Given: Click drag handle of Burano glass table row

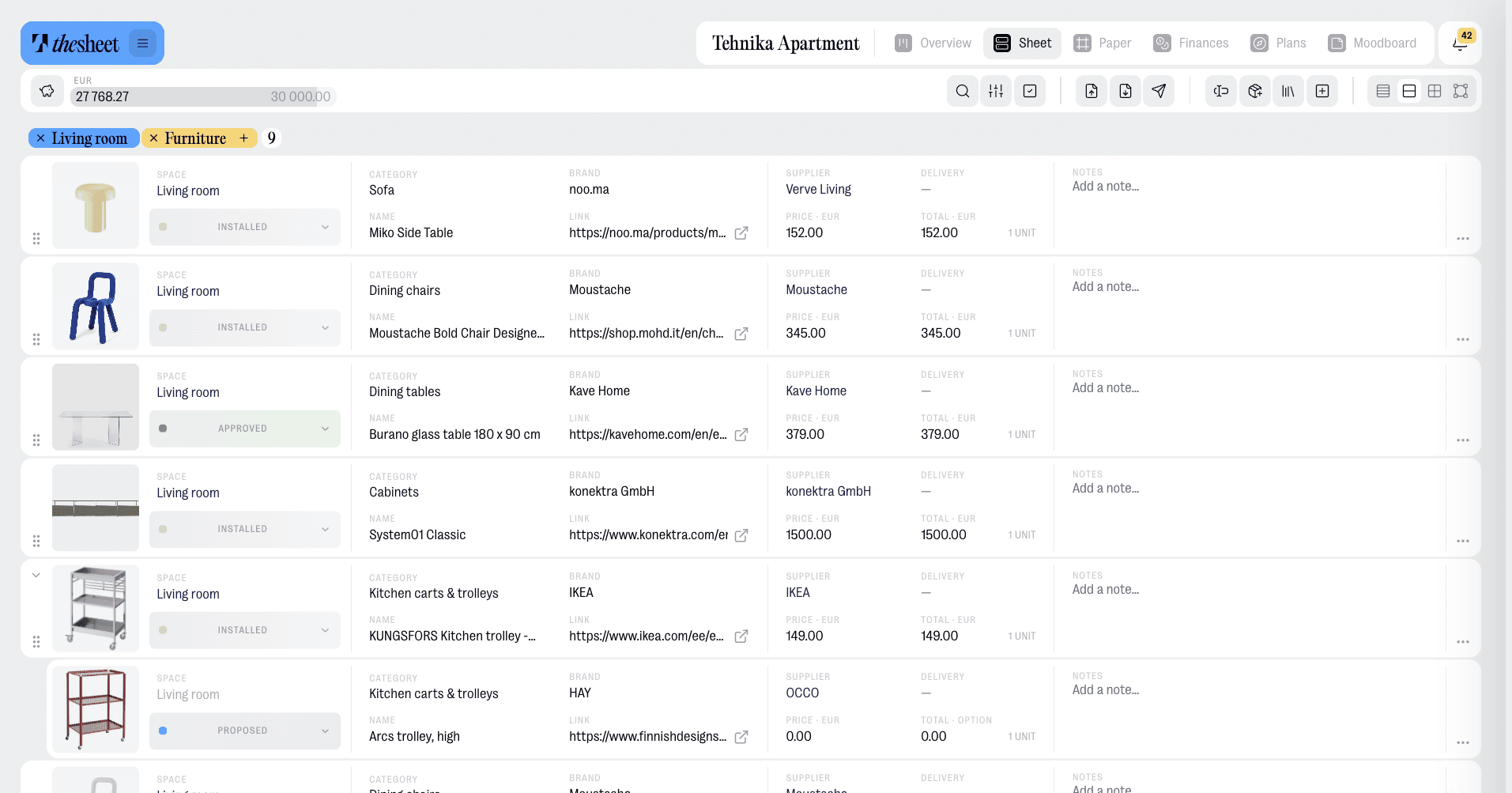Looking at the screenshot, I should point(36,440).
